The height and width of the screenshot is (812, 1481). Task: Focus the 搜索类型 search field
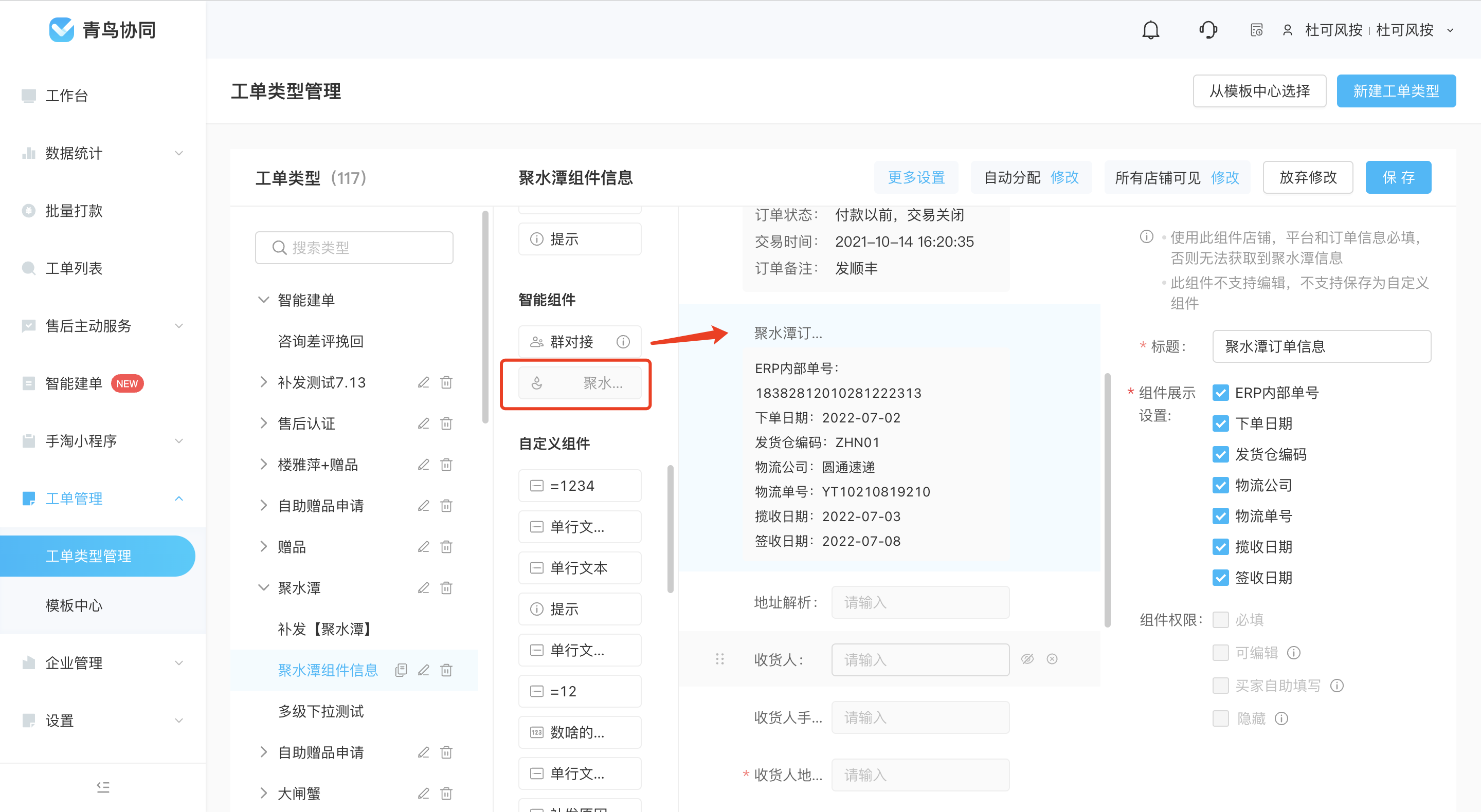[x=354, y=248]
